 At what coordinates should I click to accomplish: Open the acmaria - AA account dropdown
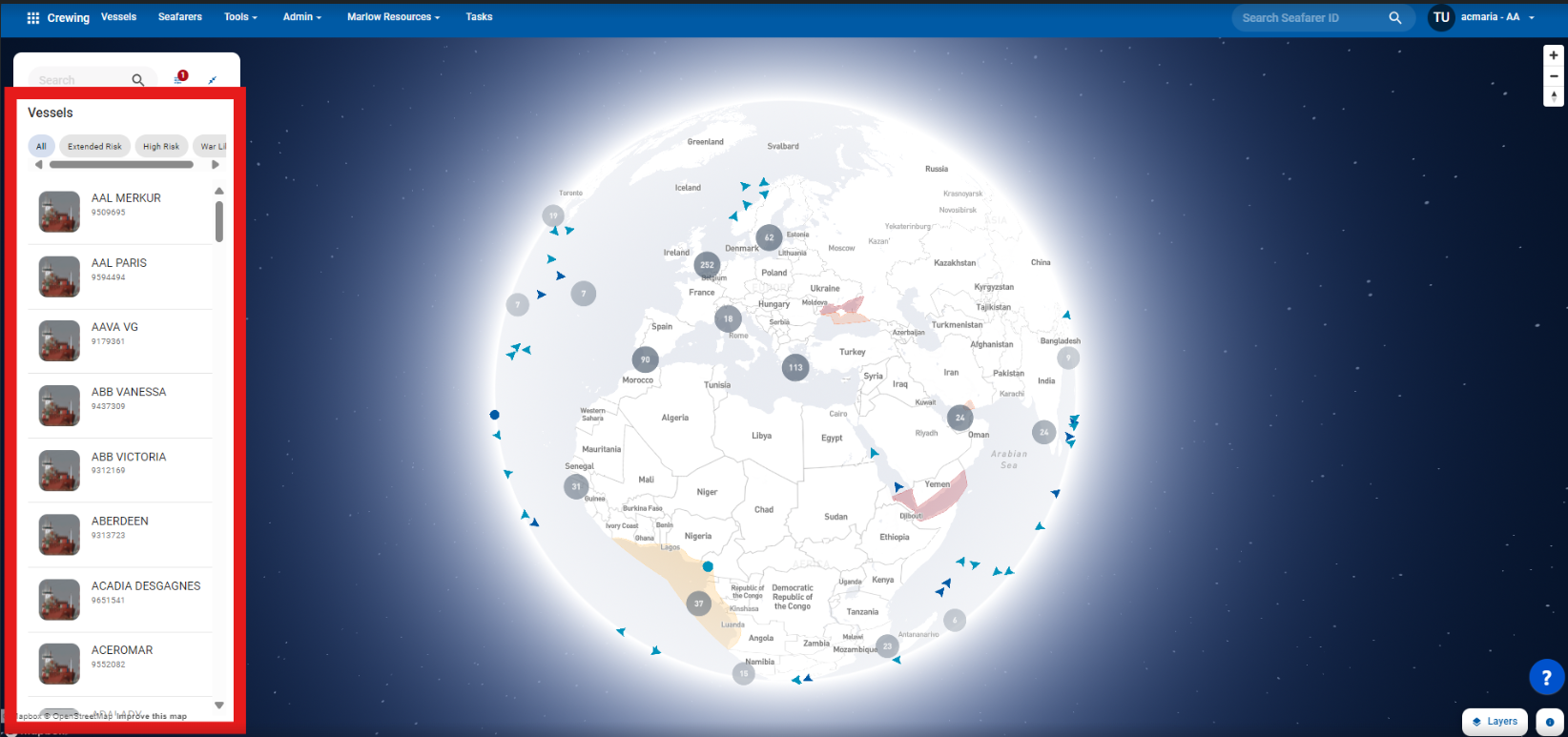(1497, 17)
